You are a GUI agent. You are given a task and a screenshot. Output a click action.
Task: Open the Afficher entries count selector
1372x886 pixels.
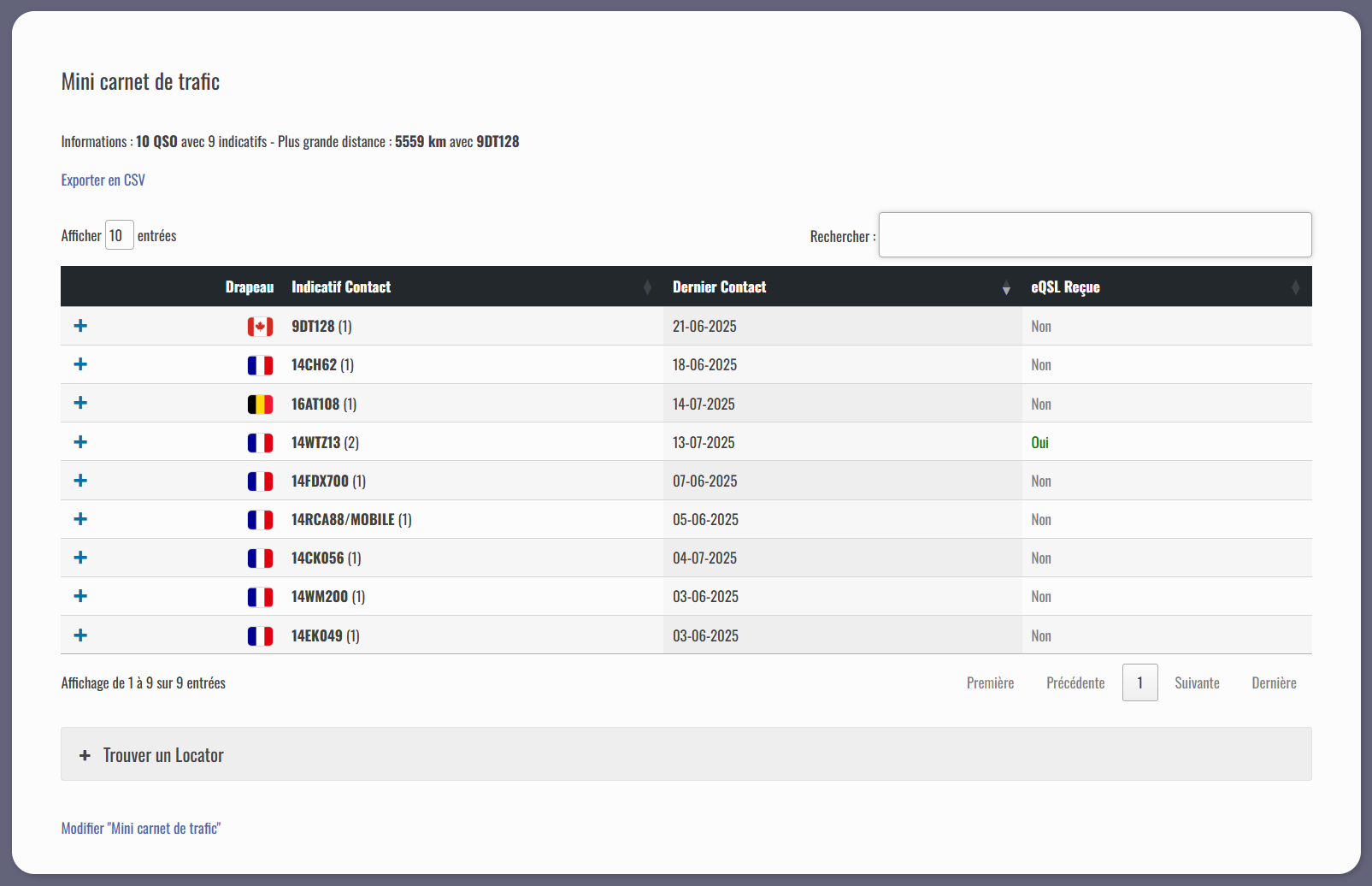click(119, 235)
